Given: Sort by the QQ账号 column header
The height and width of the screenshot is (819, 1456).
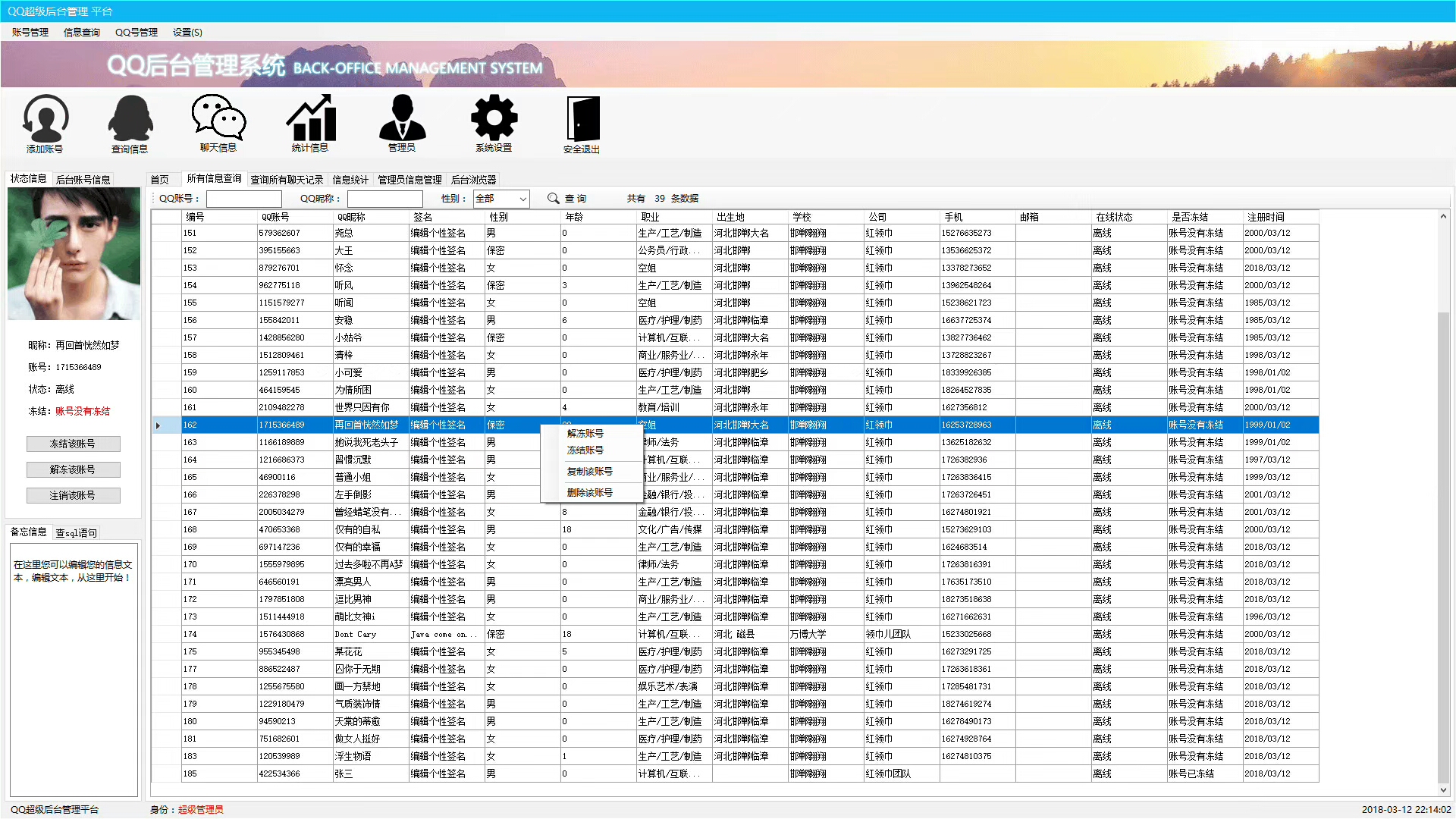Looking at the screenshot, I should pos(296,217).
